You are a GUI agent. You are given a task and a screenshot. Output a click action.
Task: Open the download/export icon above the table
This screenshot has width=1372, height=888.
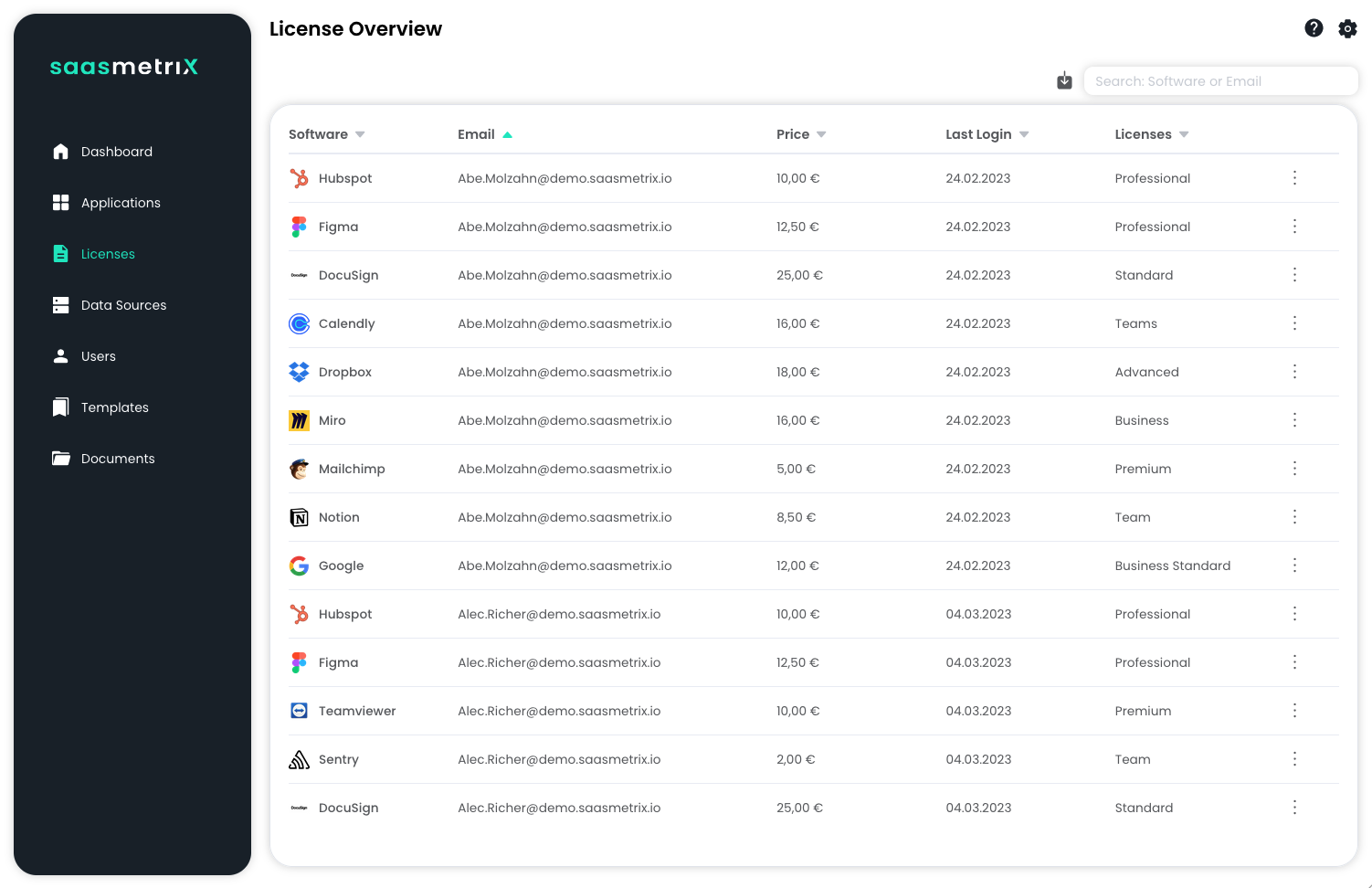pos(1064,80)
